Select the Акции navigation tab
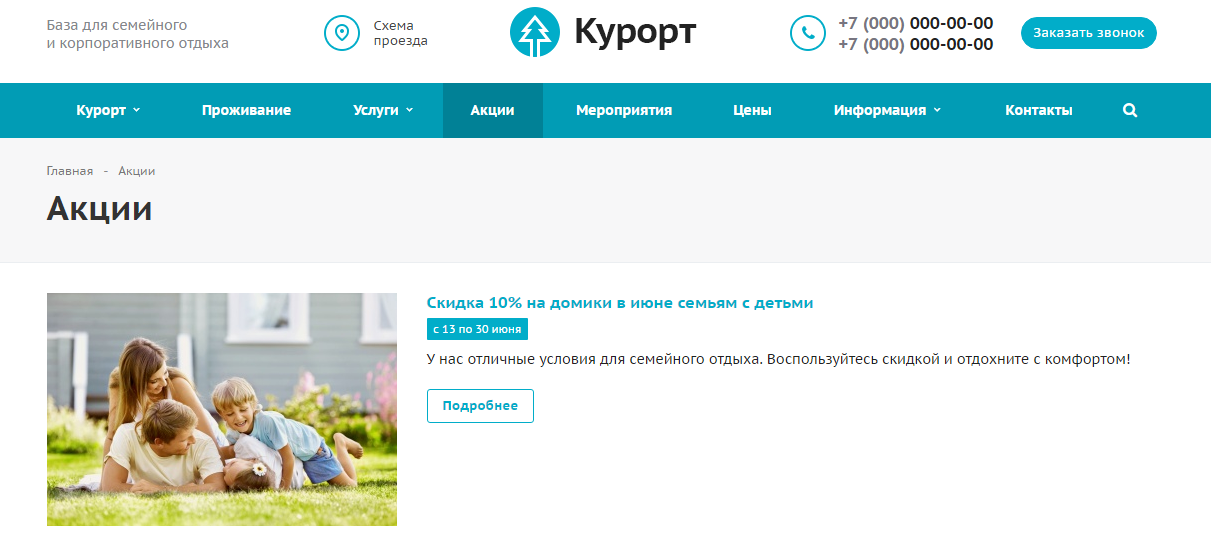The width and height of the screenshot is (1211, 544). tap(492, 111)
